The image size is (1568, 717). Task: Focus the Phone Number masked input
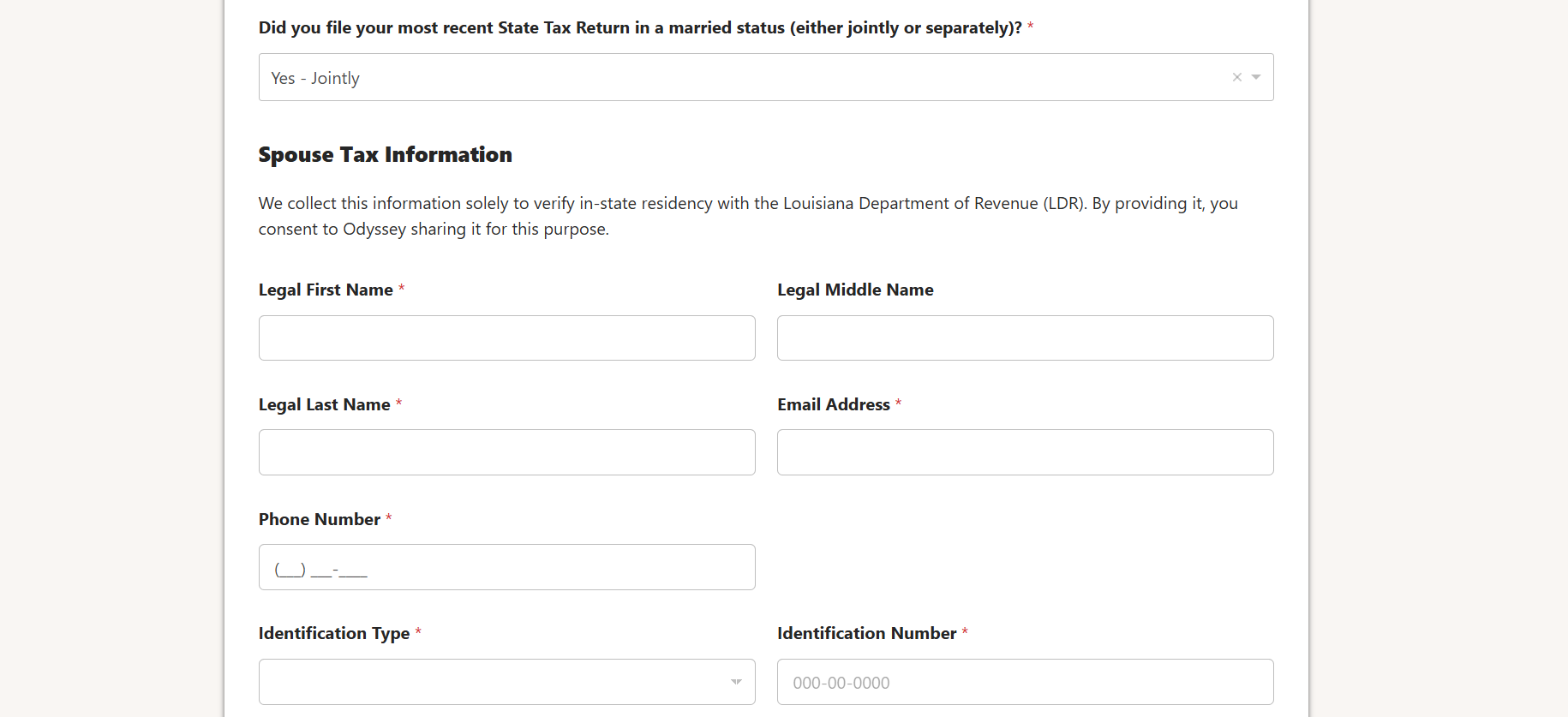coord(506,567)
